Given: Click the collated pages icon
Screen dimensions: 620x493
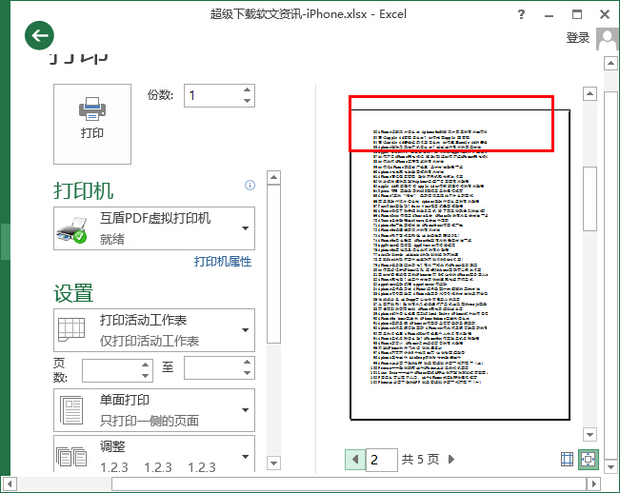Looking at the screenshot, I should pyautogui.click(x=72, y=457).
